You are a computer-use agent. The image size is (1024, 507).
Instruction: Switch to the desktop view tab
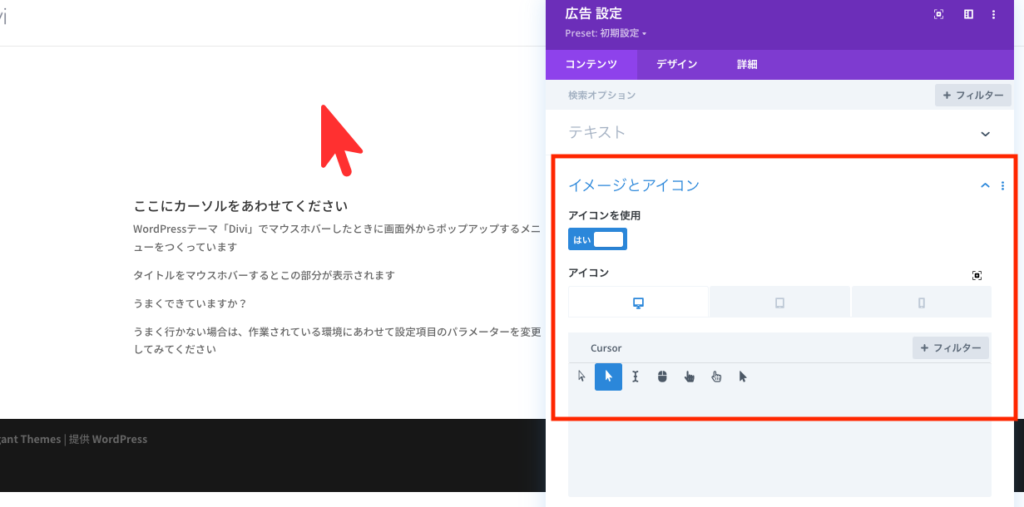pos(639,303)
